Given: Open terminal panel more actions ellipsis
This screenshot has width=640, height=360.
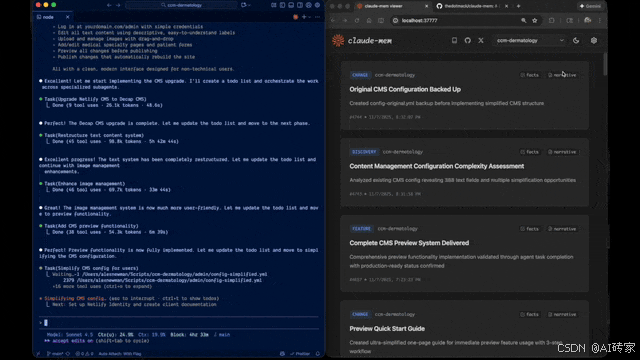Looking at the screenshot, I should [318, 17].
